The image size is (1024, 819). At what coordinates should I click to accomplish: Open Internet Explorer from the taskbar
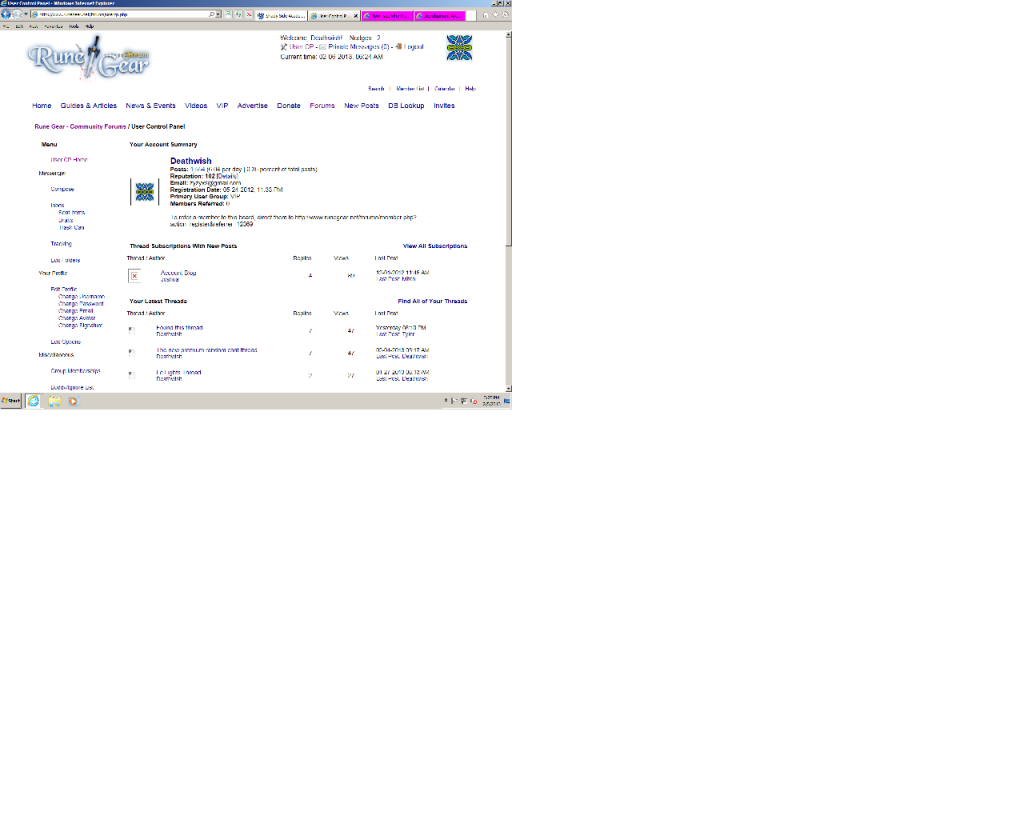33,401
